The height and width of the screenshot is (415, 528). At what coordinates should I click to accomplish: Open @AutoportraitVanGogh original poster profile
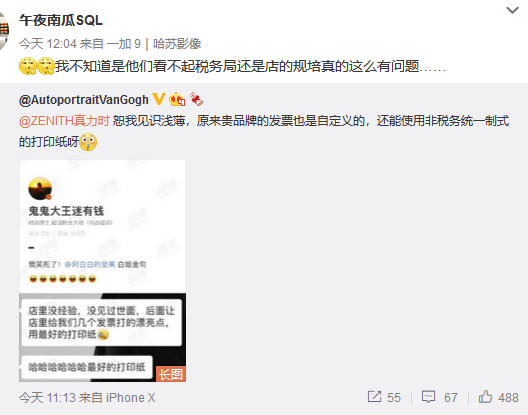click(x=84, y=100)
